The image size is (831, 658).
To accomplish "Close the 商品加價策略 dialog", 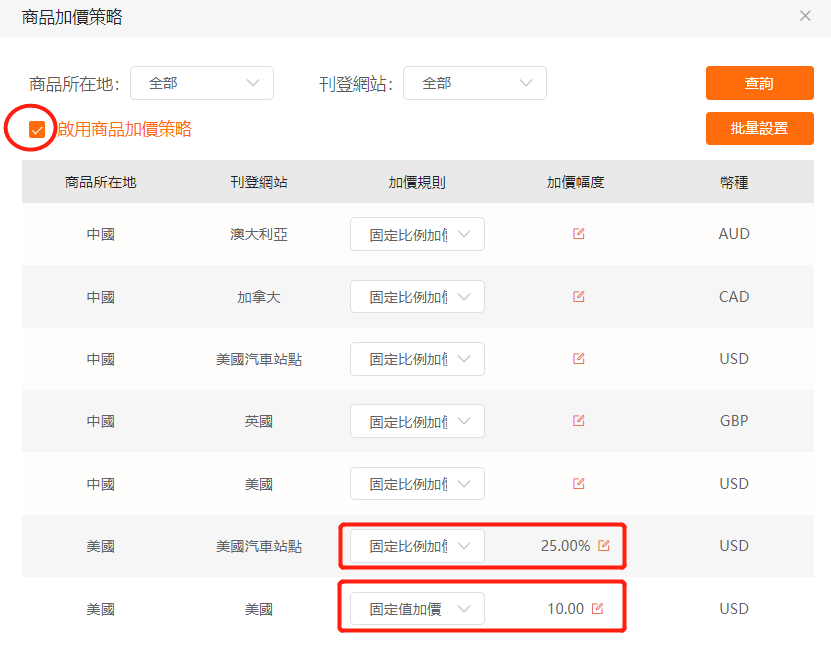I will click(x=805, y=16).
